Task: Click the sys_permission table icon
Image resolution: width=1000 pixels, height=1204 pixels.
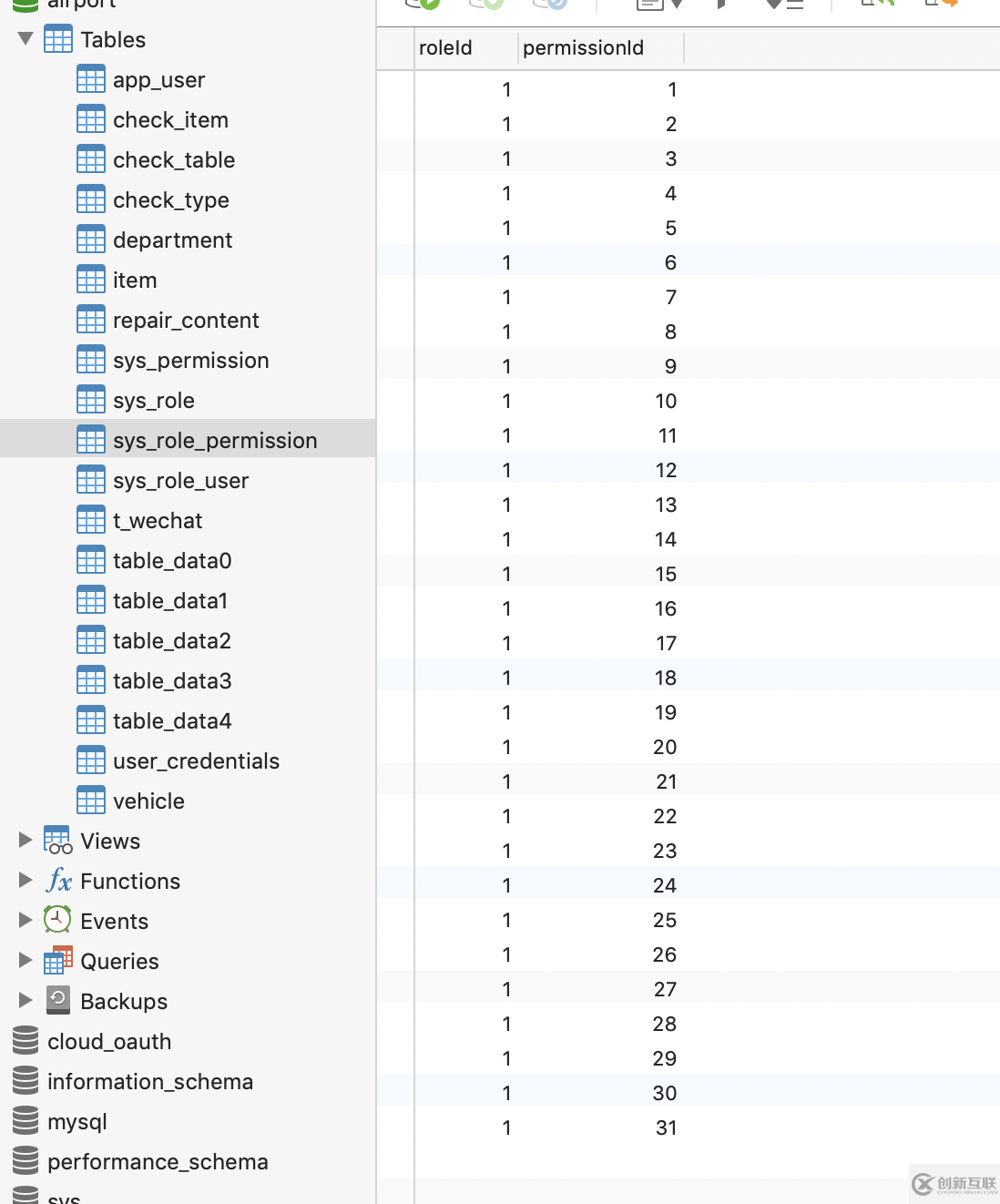Action: pyautogui.click(x=91, y=360)
